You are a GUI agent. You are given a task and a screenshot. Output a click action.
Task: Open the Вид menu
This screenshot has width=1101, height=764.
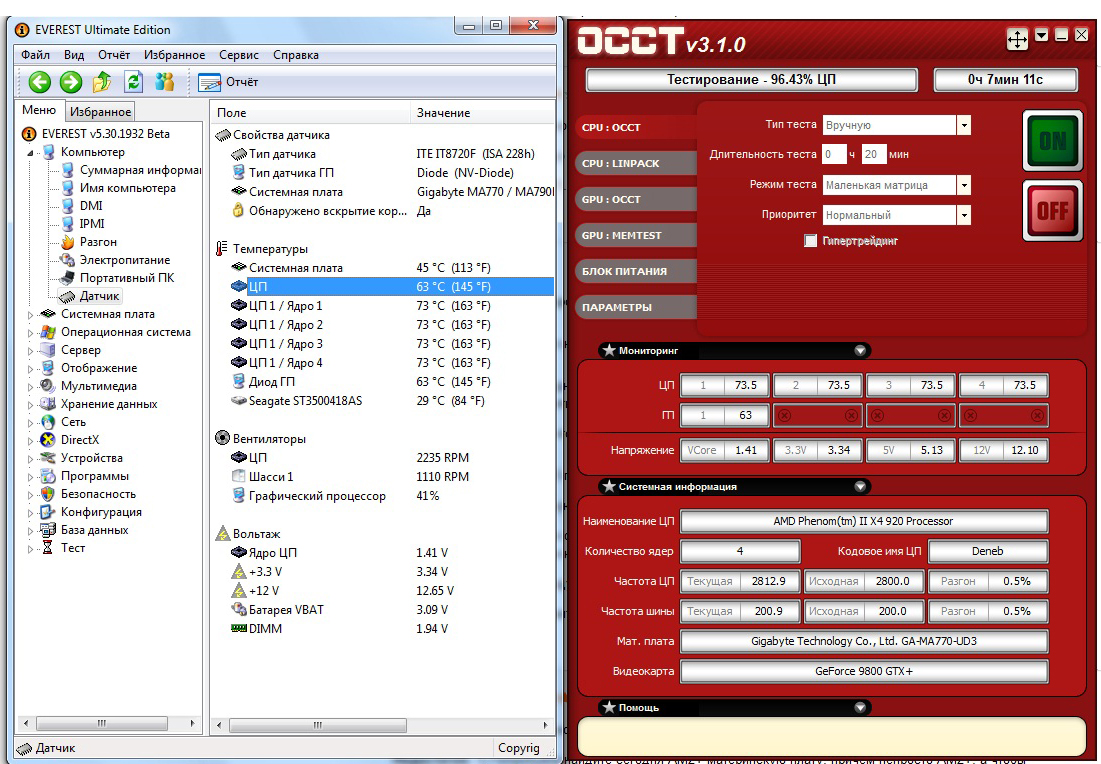point(74,55)
